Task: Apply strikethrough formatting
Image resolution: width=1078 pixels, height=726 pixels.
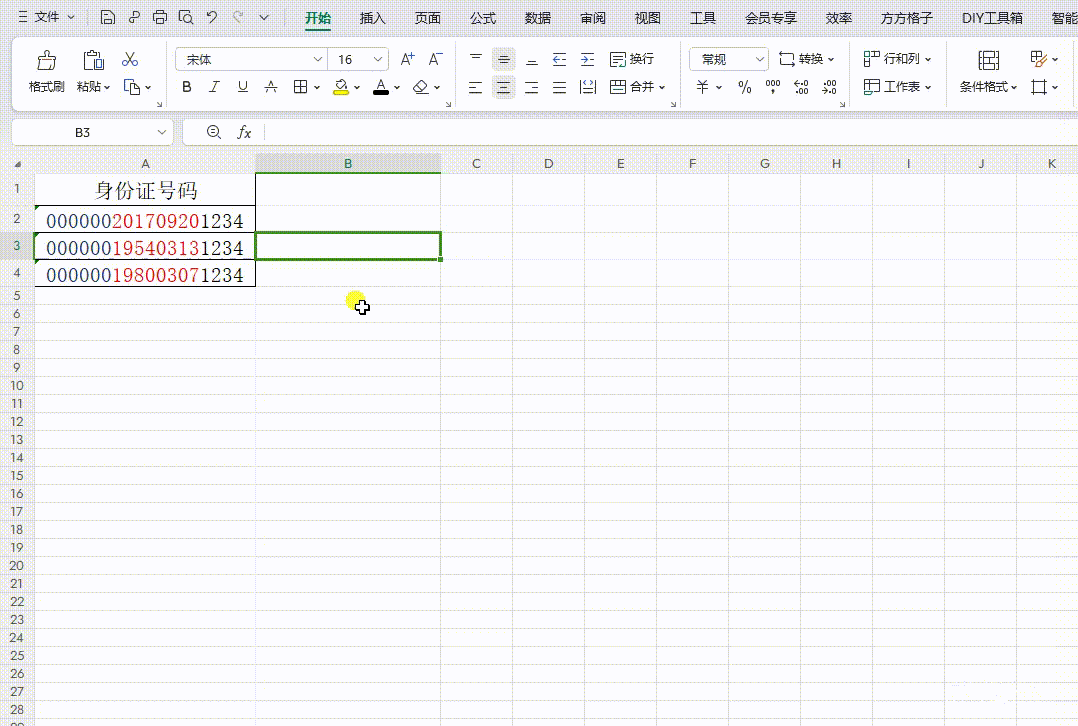Action: [x=271, y=87]
